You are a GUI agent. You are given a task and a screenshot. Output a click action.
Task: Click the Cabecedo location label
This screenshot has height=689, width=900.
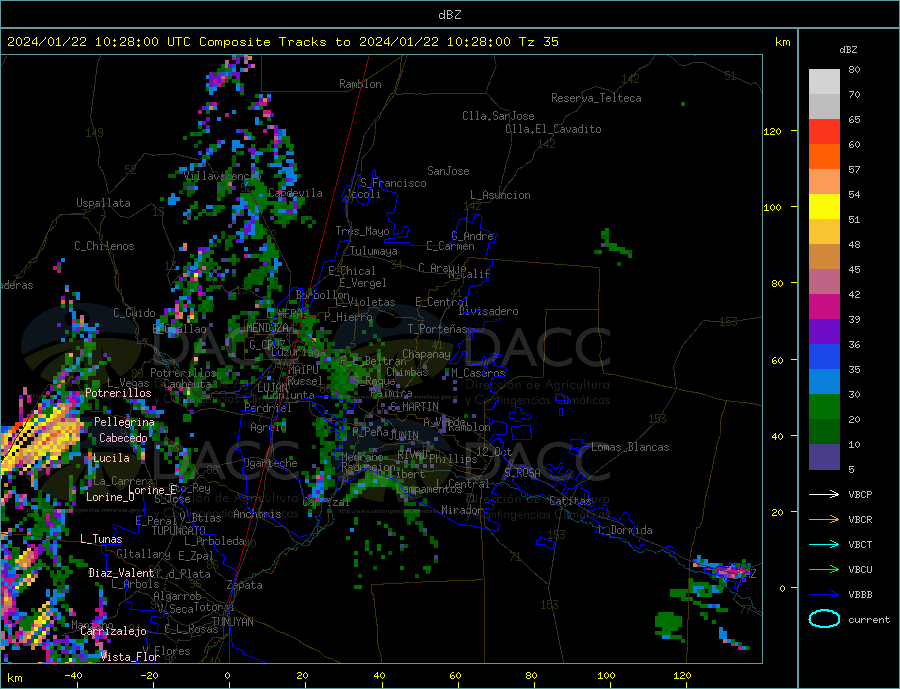(x=123, y=438)
